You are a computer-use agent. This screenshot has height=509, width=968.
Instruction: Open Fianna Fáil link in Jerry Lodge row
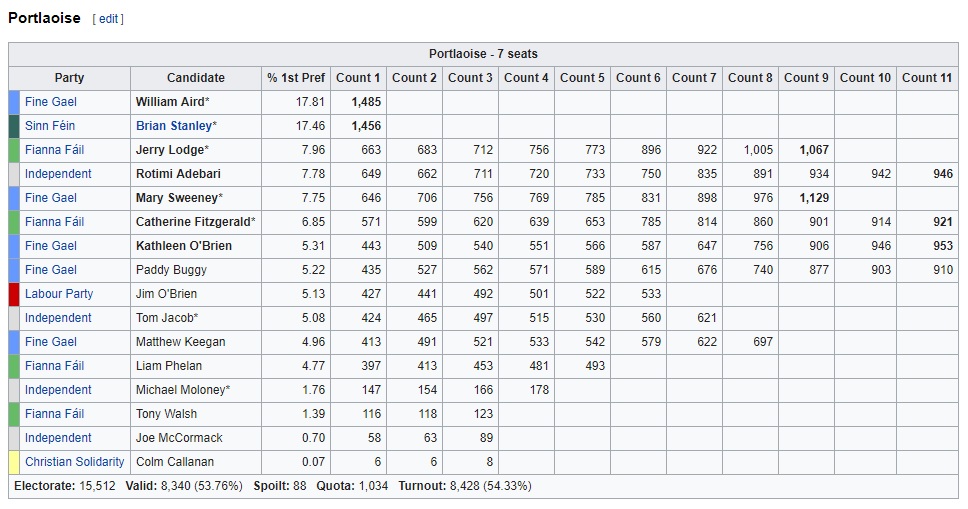click(x=54, y=150)
